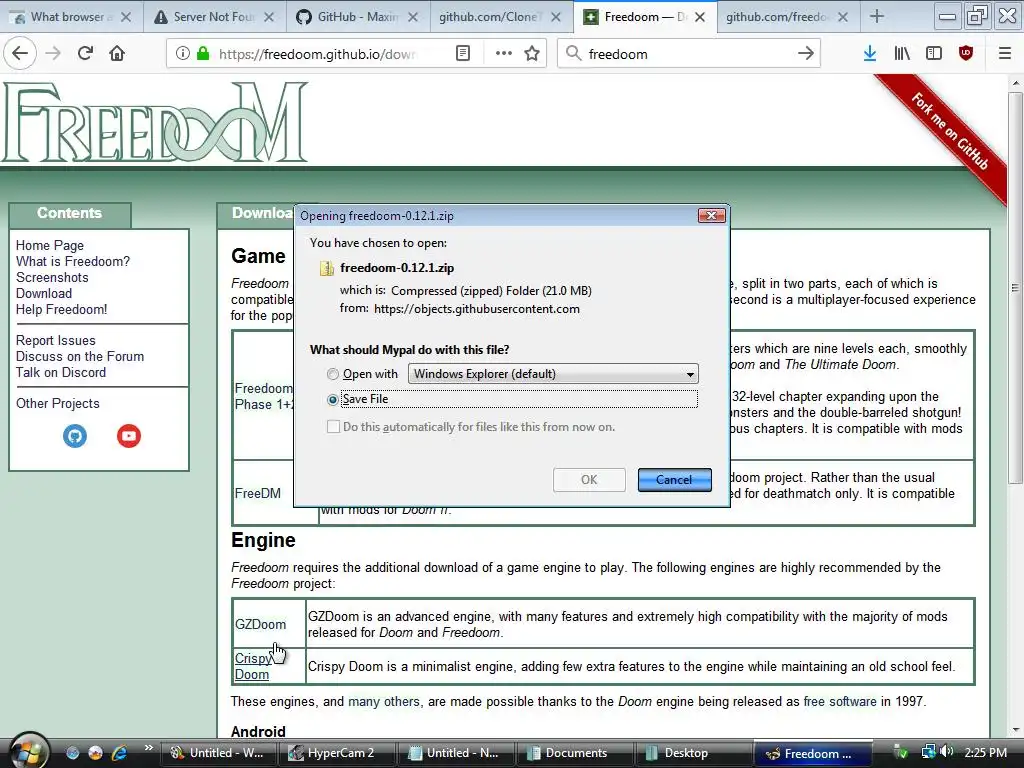Open the uBlock shield extension icon
The image size is (1024, 768).
[x=966, y=54]
